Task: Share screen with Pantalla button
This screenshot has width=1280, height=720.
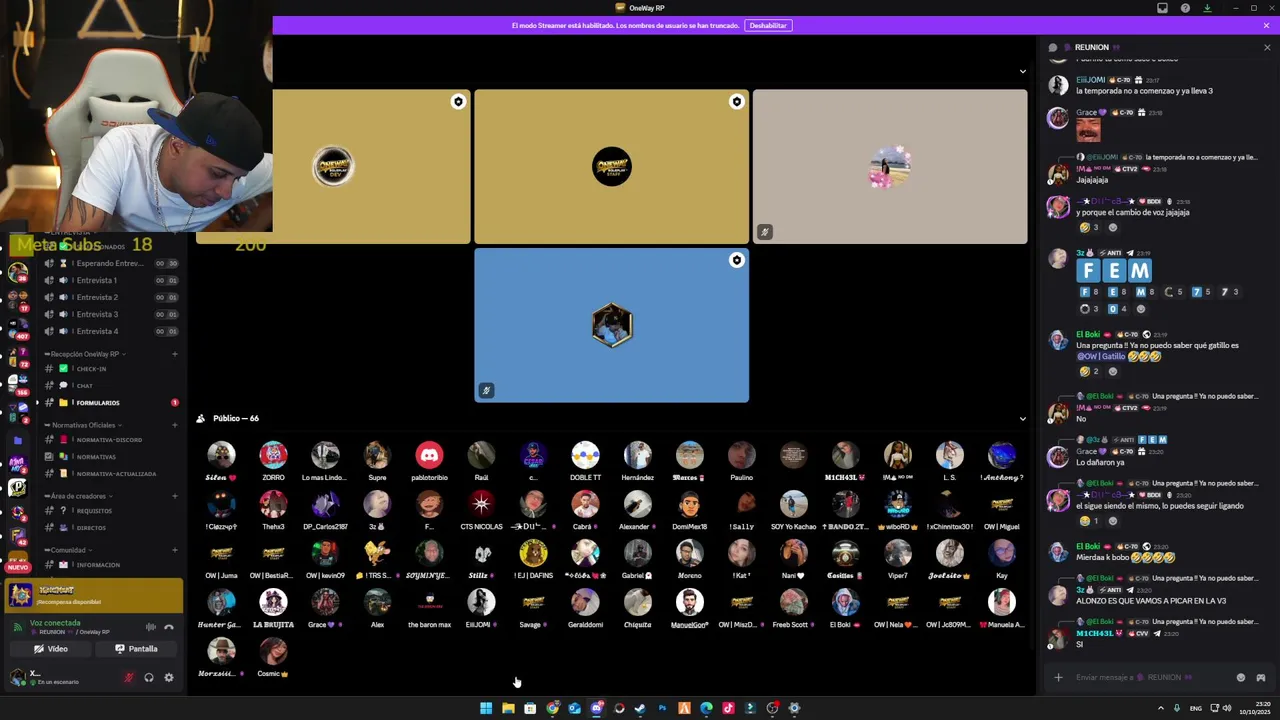Action: [x=136, y=649]
